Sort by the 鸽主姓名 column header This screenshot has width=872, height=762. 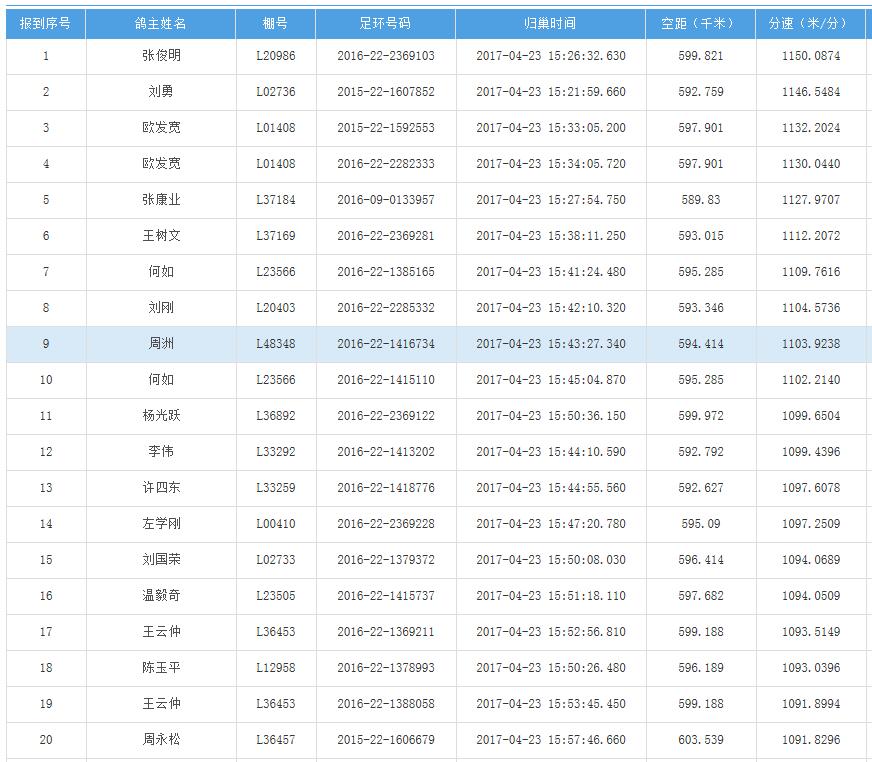pyautogui.click(x=160, y=23)
